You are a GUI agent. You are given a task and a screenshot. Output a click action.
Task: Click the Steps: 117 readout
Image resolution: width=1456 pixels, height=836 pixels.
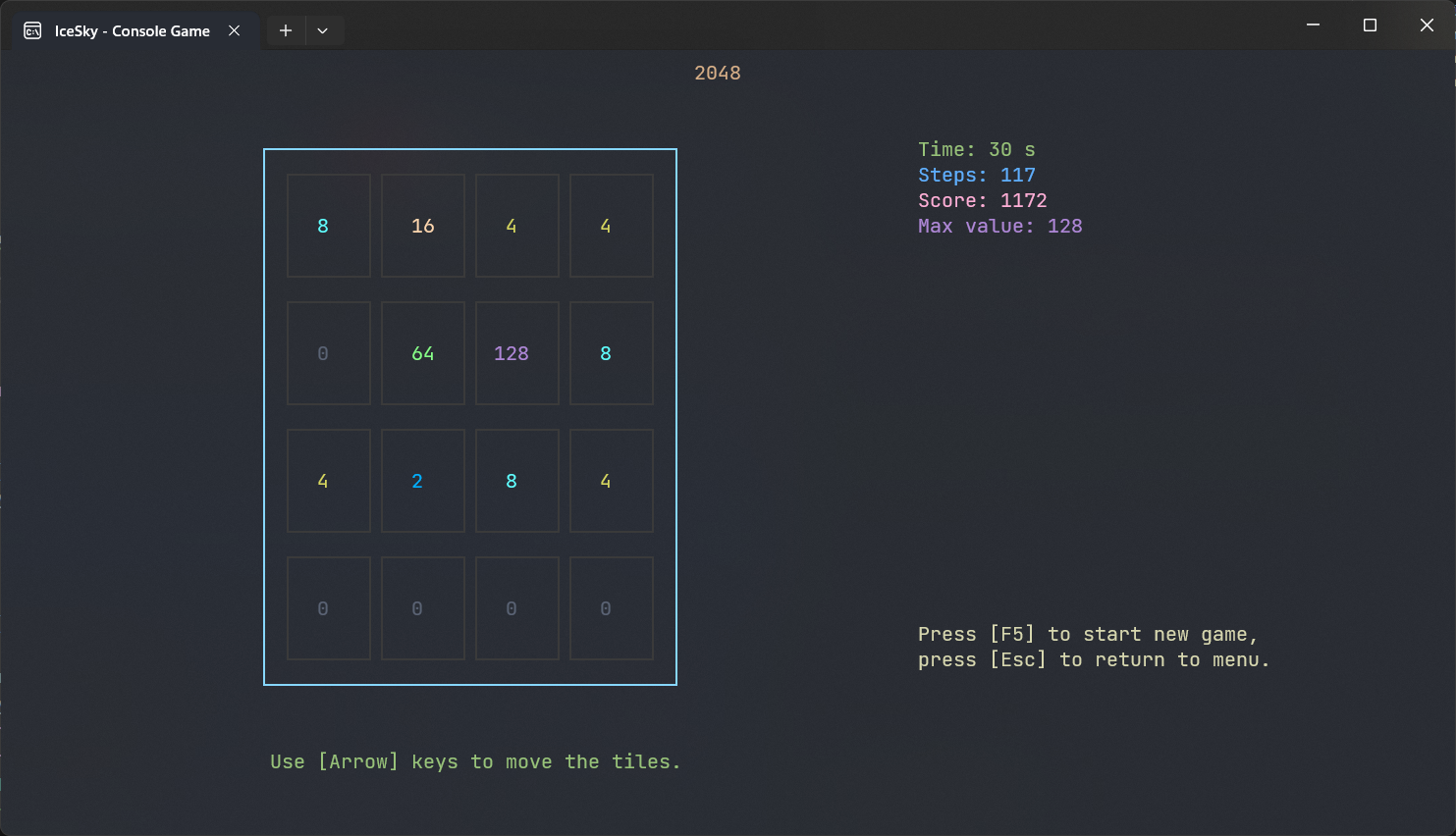point(977,175)
